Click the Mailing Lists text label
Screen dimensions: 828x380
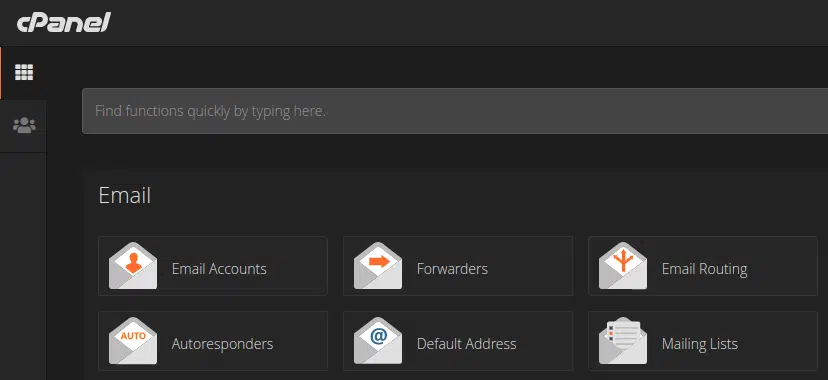point(700,344)
